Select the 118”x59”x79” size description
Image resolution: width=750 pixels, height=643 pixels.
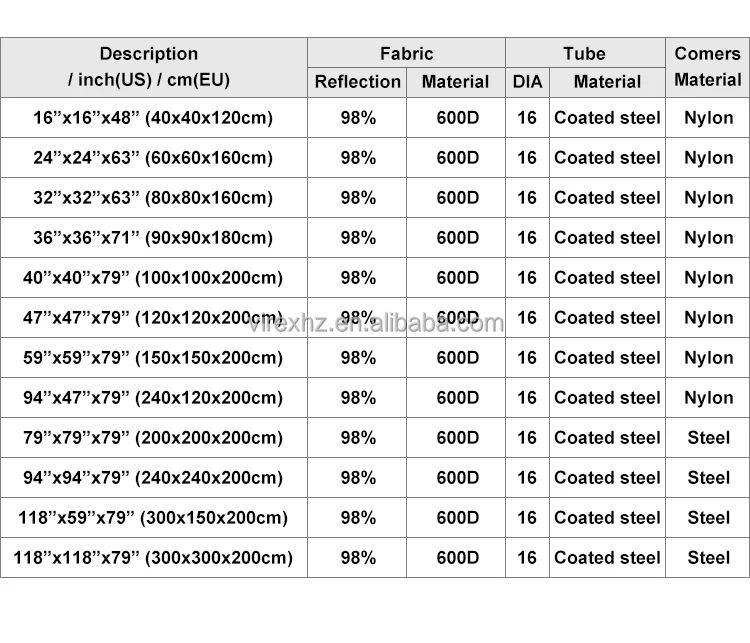click(153, 518)
